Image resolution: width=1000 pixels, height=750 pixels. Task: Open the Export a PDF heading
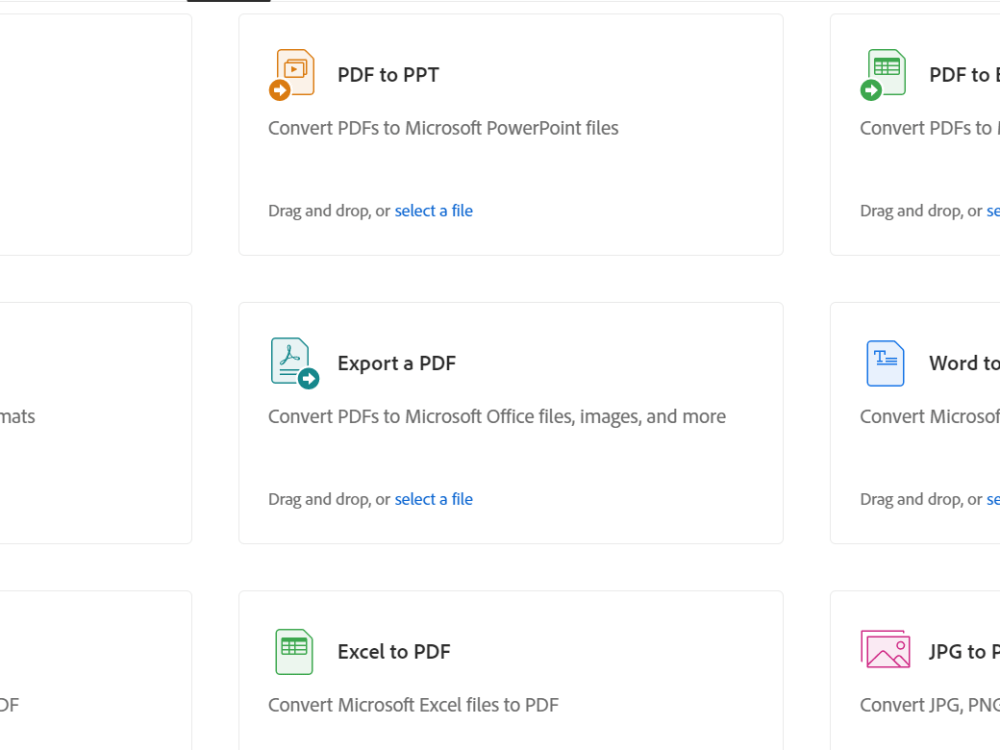click(x=397, y=364)
